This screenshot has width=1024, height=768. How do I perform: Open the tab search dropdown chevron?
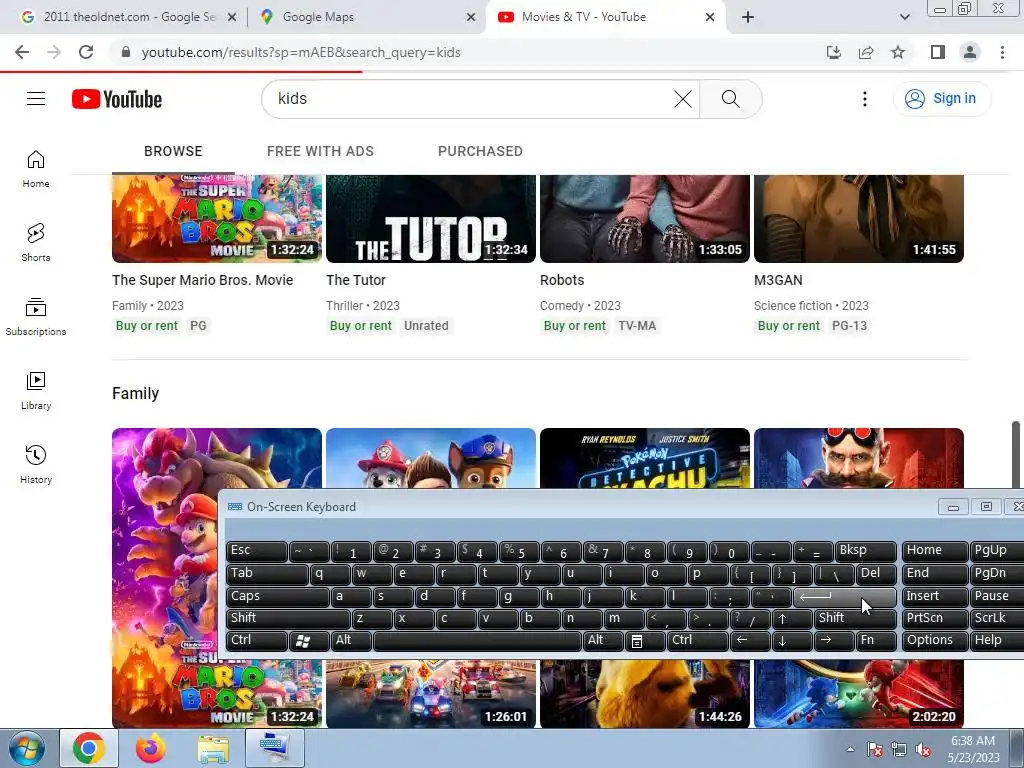(904, 17)
